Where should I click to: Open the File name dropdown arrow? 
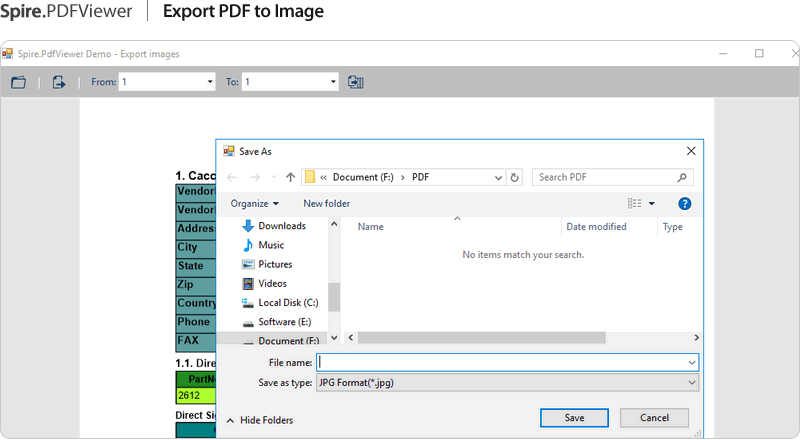pyautogui.click(x=692, y=362)
